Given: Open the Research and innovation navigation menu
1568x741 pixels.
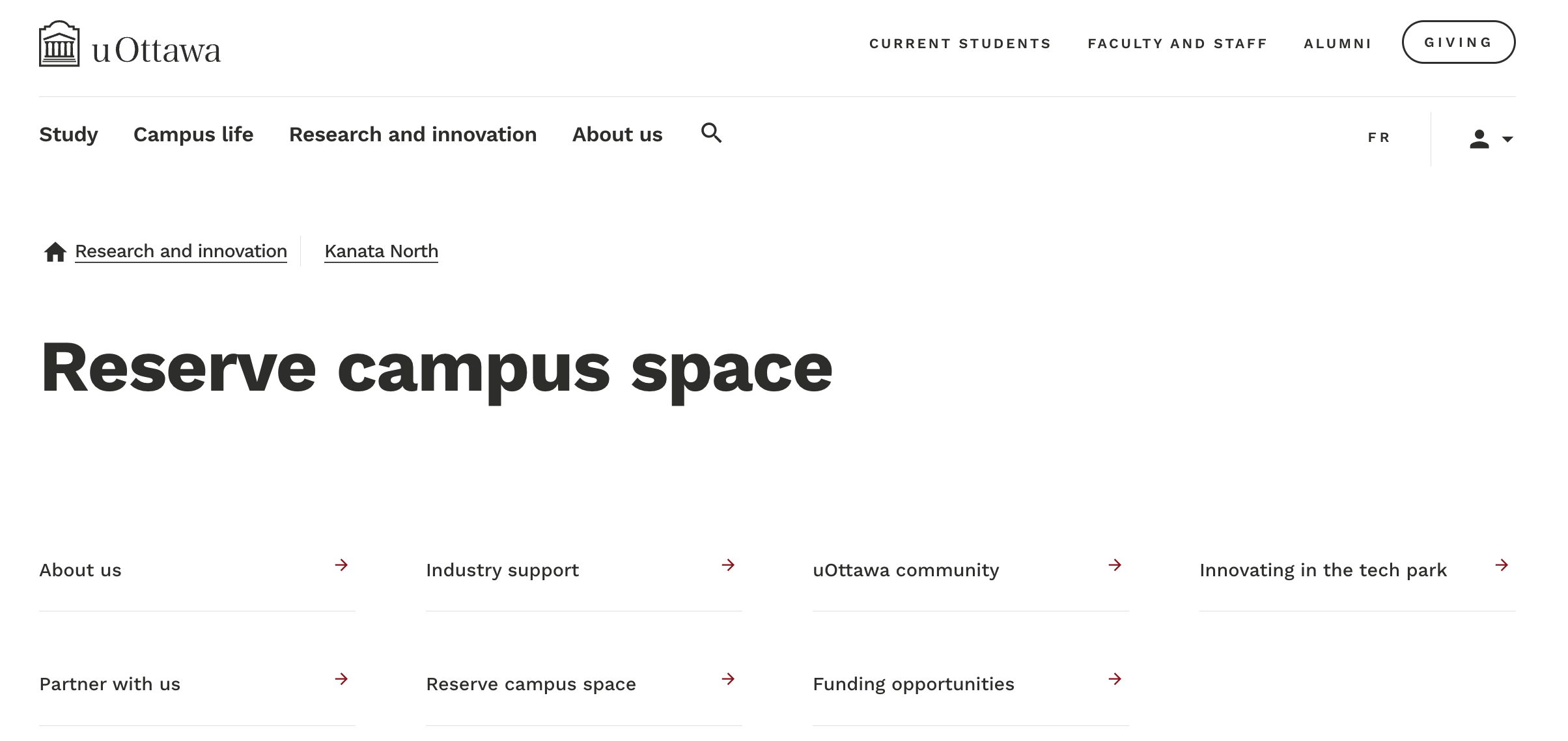Looking at the screenshot, I should (413, 134).
